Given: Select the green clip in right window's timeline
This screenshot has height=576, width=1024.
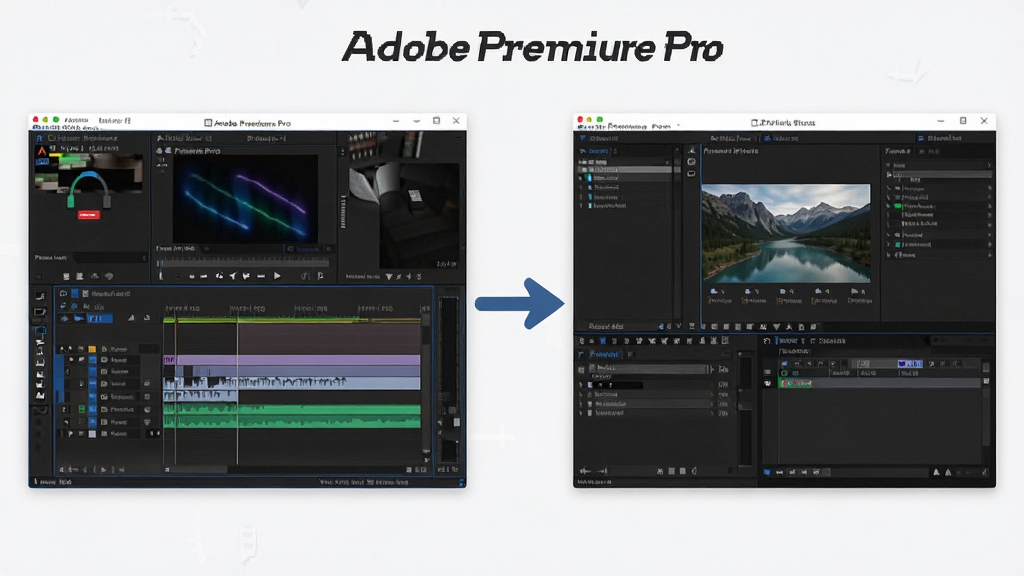Looking at the screenshot, I should [796, 383].
